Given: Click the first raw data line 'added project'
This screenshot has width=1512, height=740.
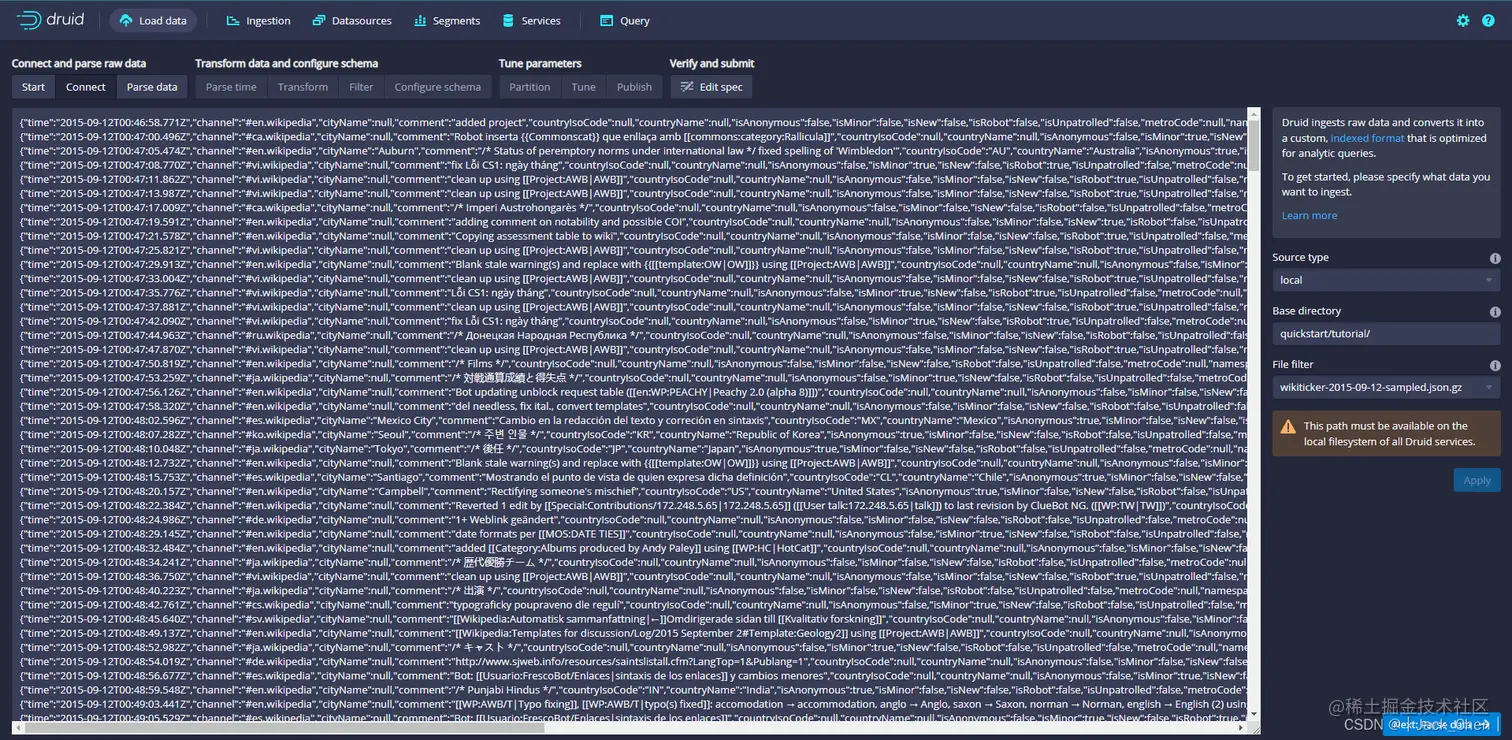Looking at the screenshot, I should 633,121.
